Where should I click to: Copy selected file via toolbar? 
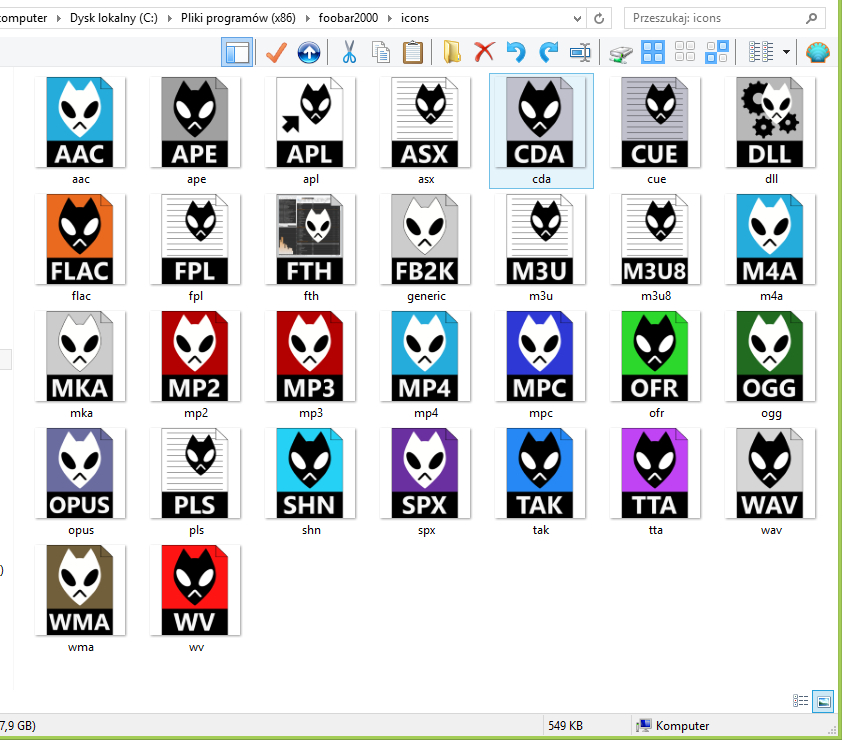(x=381, y=53)
